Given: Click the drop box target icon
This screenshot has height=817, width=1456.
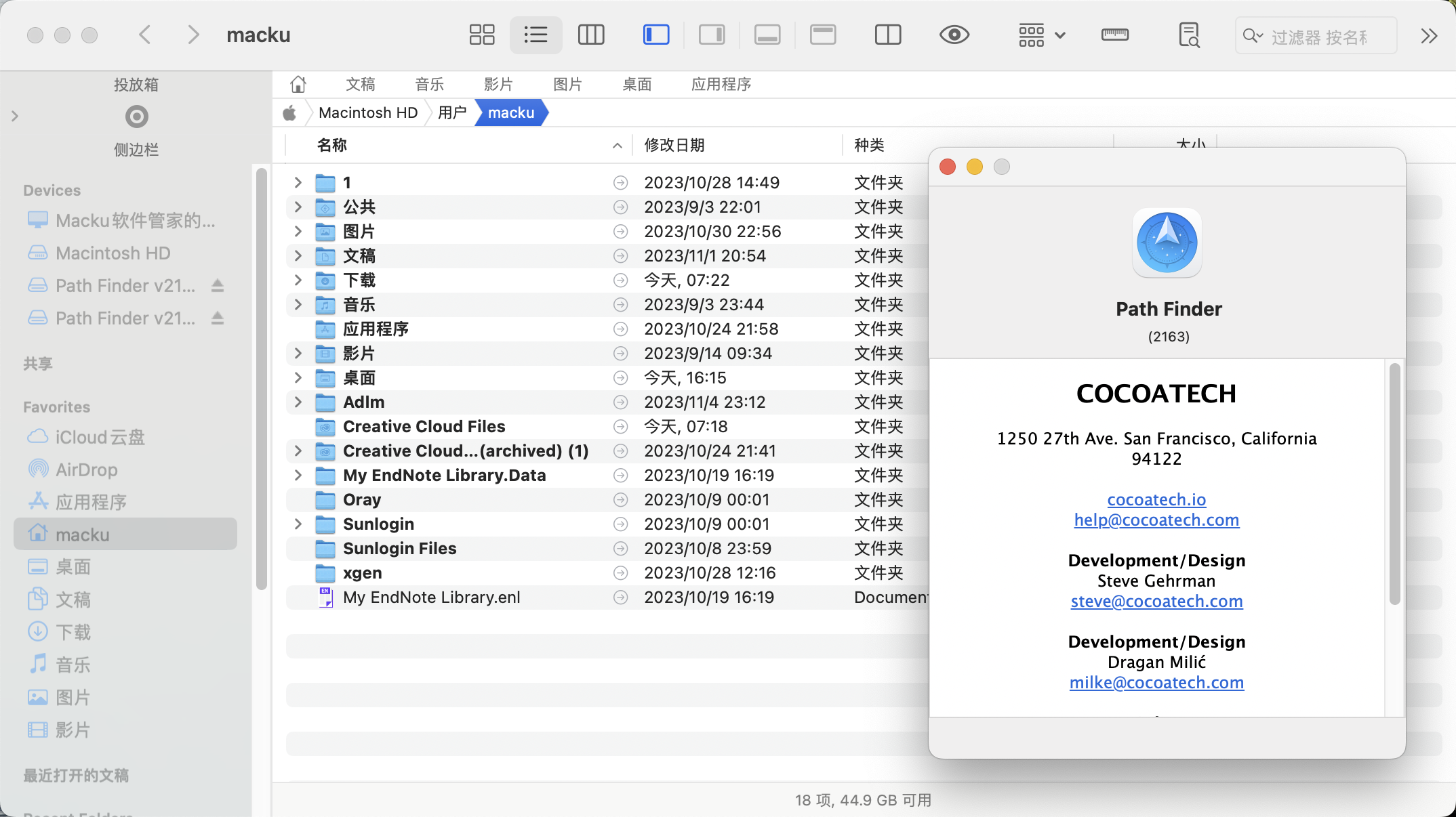Looking at the screenshot, I should tap(136, 117).
